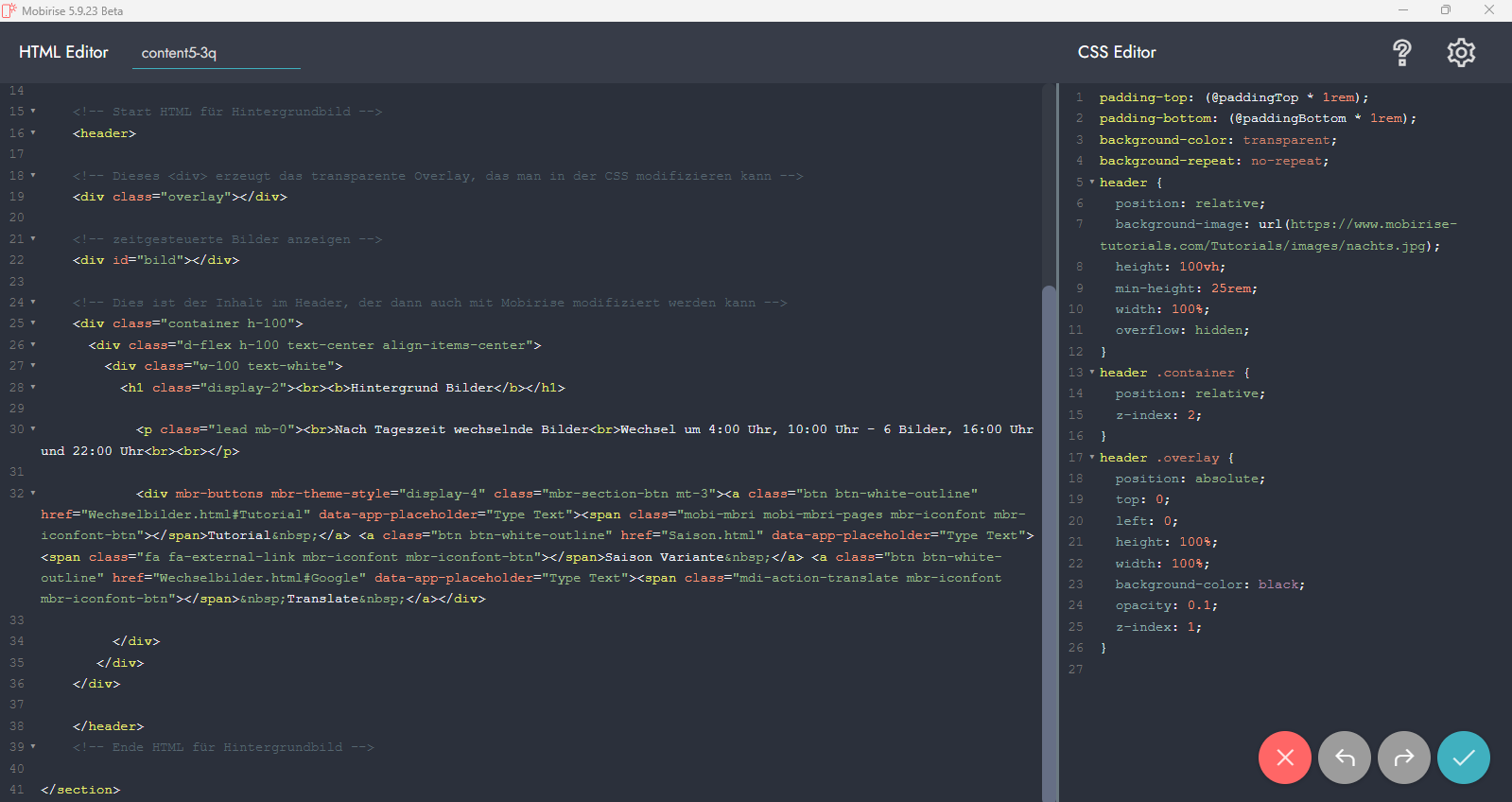The height and width of the screenshot is (802, 1512).
Task: Click the 'Hintergrund Bilder' heading text
Action: (x=423, y=388)
